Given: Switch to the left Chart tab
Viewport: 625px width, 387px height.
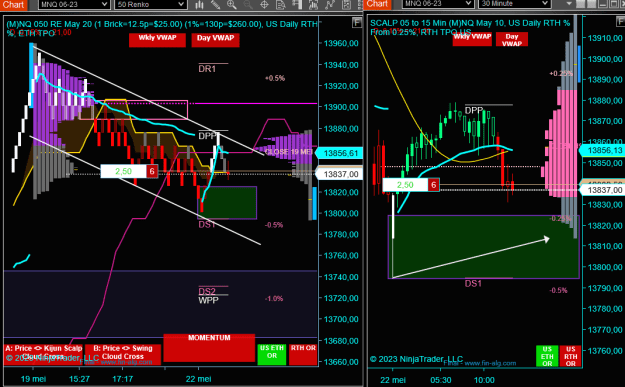Looking at the screenshot, I should point(14,5).
